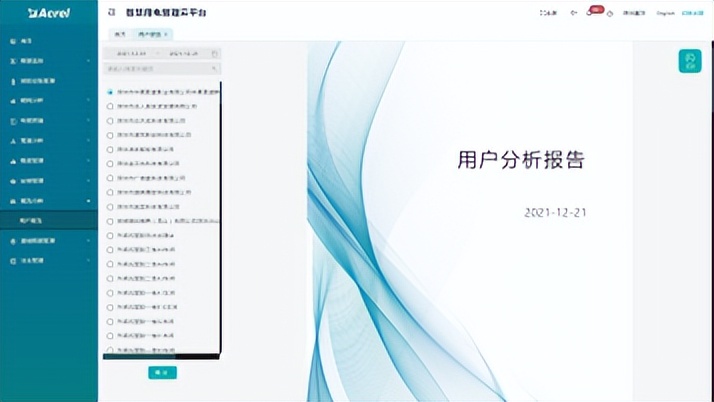
Task: Select the sixth radio button in the user list
Action: pyautogui.click(x=110, y=163)
